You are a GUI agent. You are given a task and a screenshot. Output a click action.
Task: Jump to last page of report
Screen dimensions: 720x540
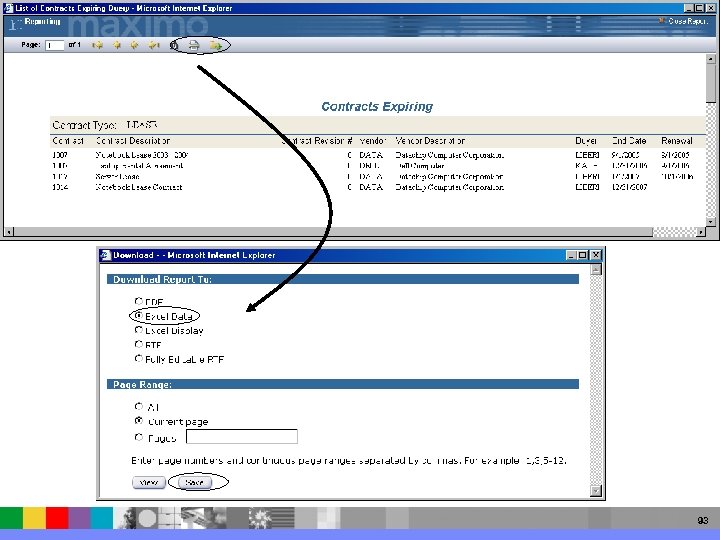[x=154, y=45]
